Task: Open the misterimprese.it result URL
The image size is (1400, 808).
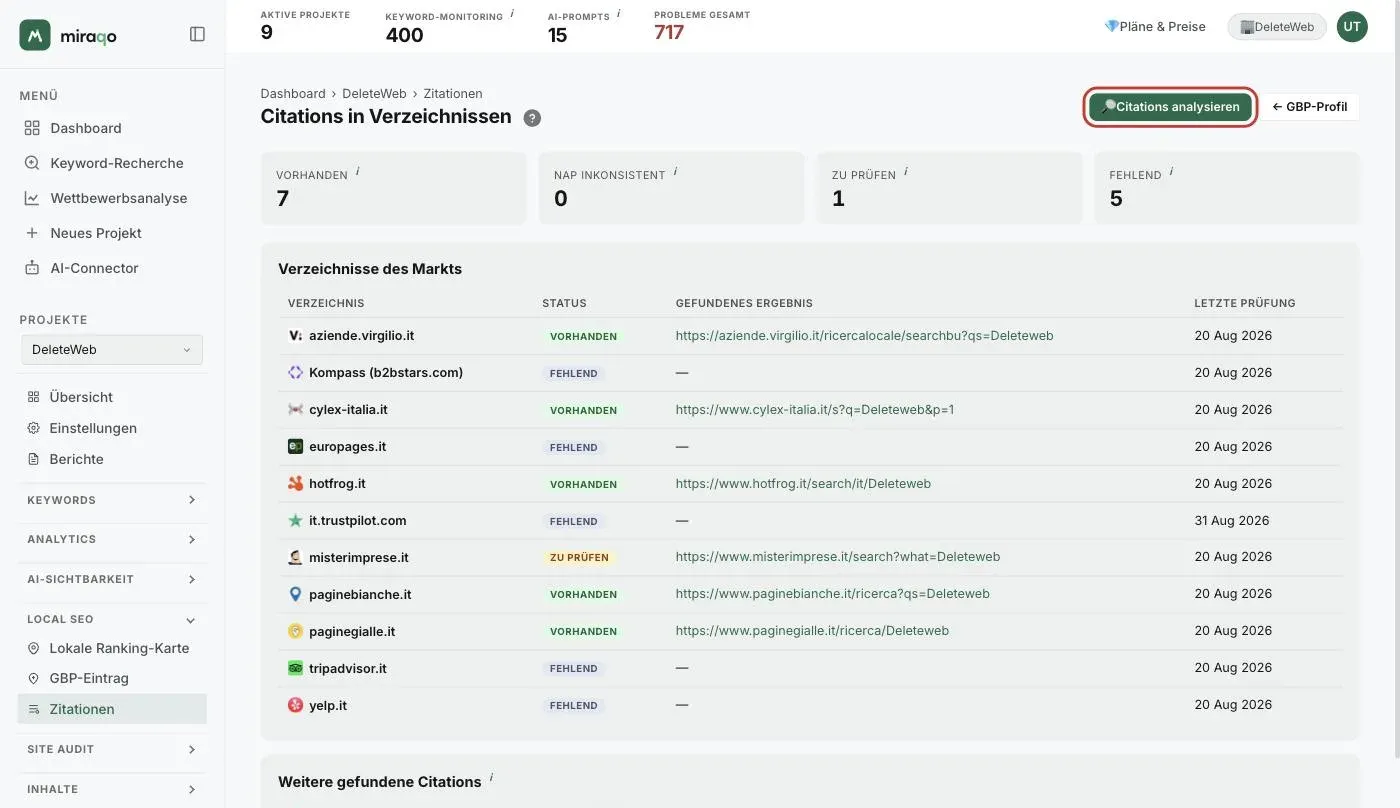Action: point(838,557)
